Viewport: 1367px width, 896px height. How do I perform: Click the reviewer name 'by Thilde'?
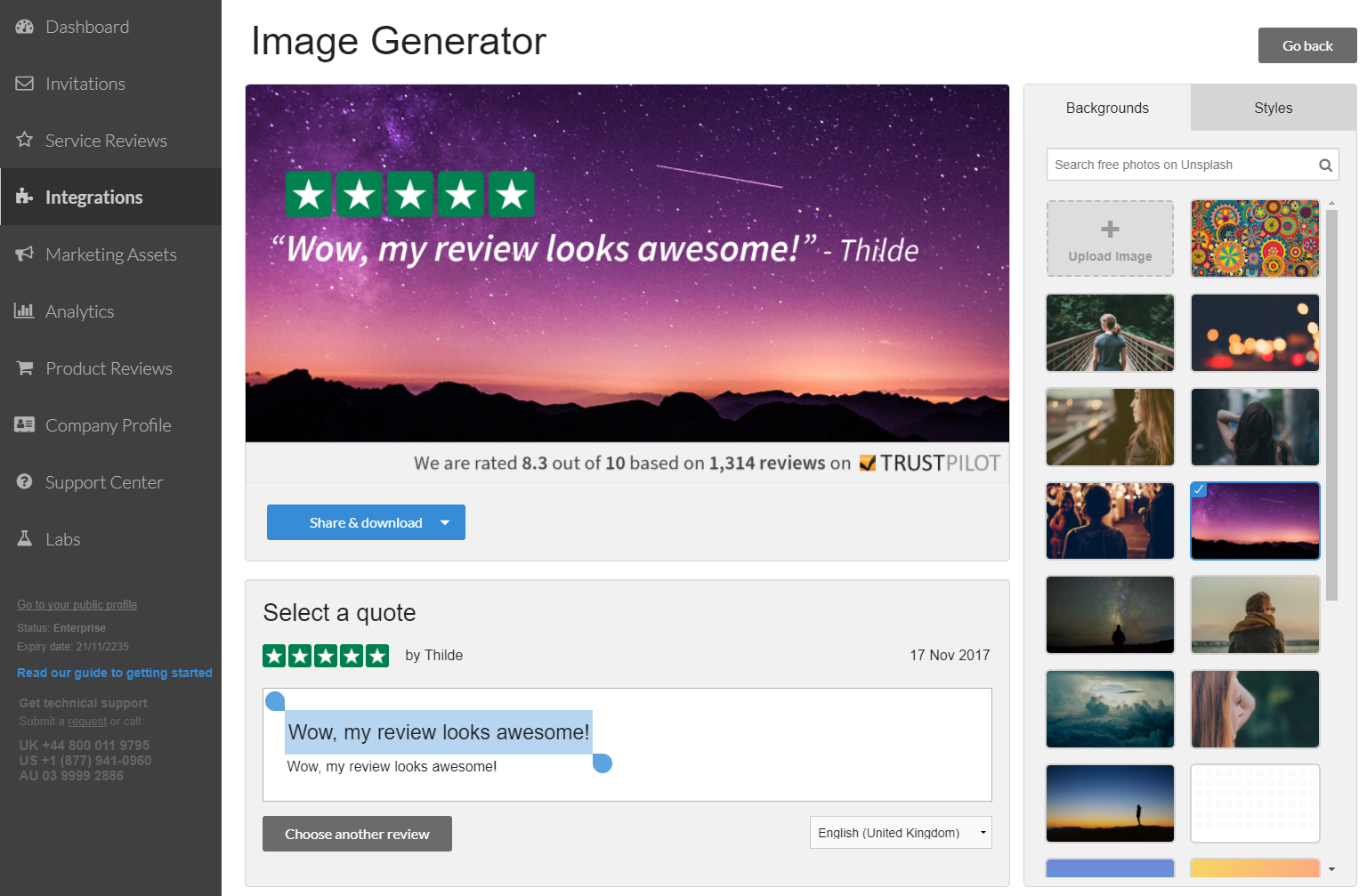pos(433,655)
